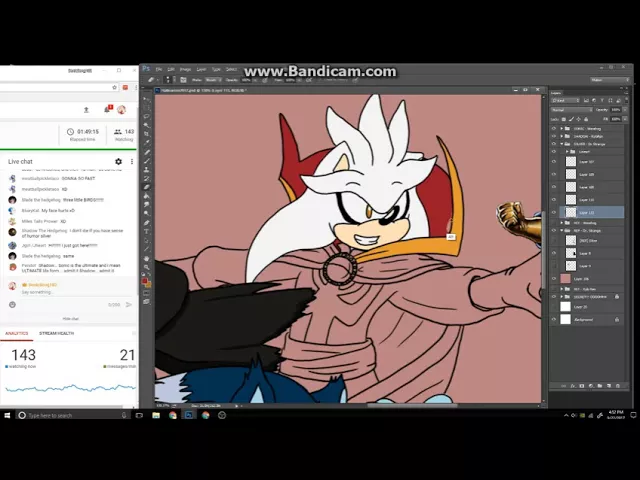Toggle Quick Mask mode icon
Viewport: 640px width, 480px height.
click(x=147, y=293)
